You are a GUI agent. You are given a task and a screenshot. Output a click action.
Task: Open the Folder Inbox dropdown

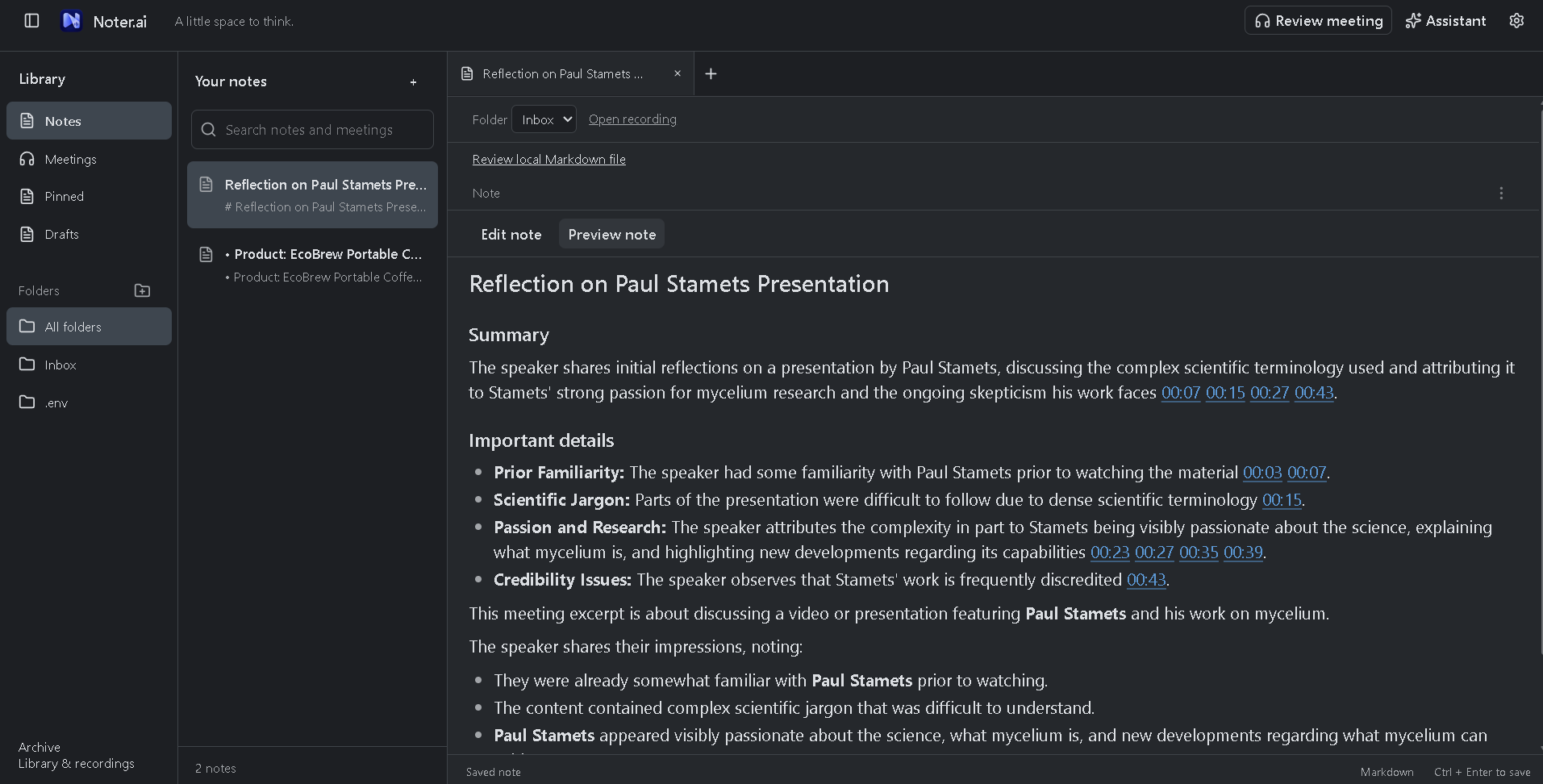coord(544,119)
